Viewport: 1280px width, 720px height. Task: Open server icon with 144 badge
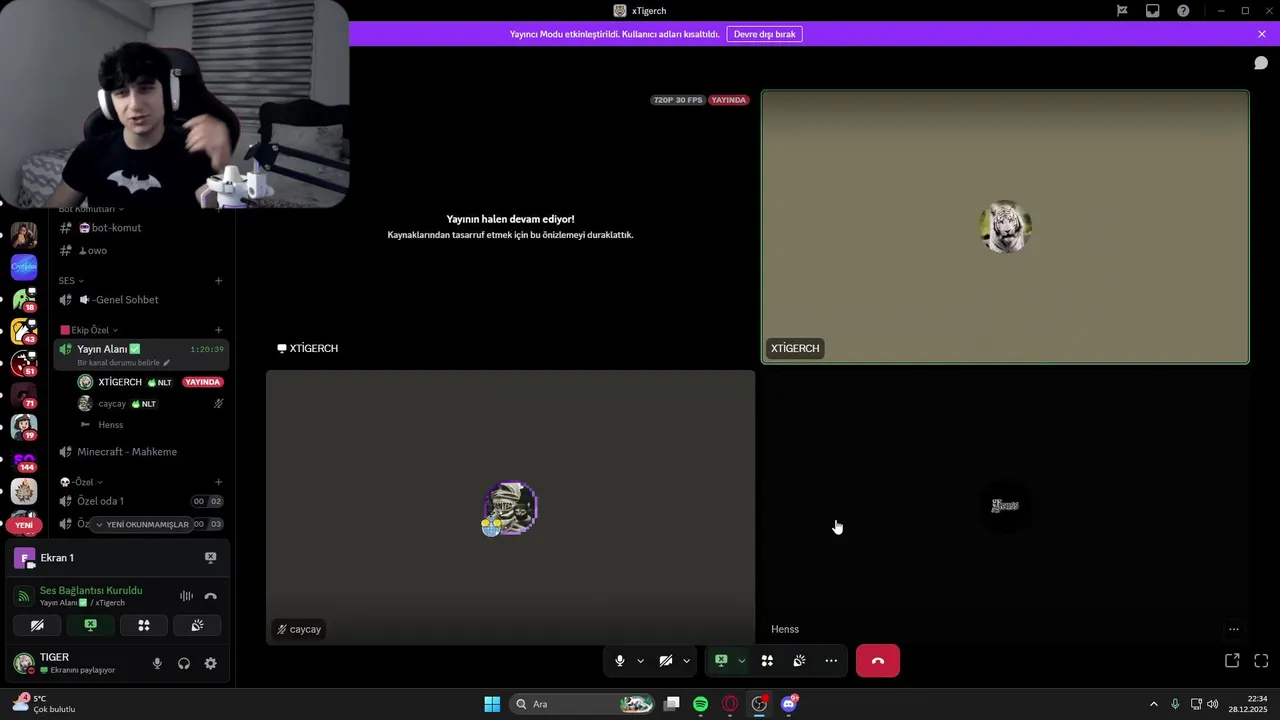click(24, 459)
